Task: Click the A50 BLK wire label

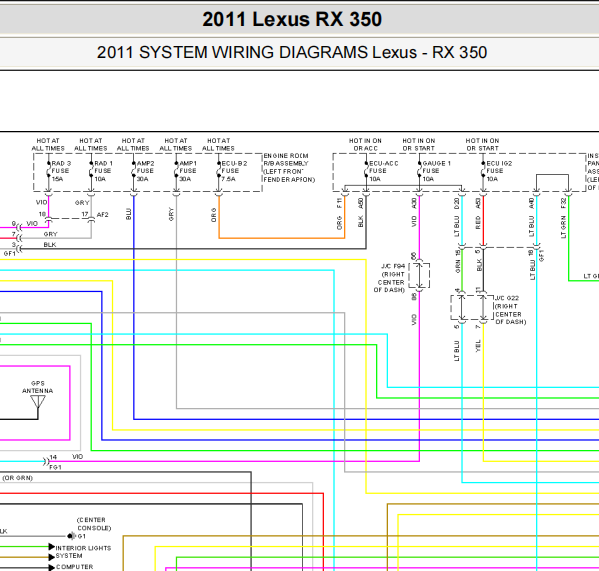Action: point(361,213)
